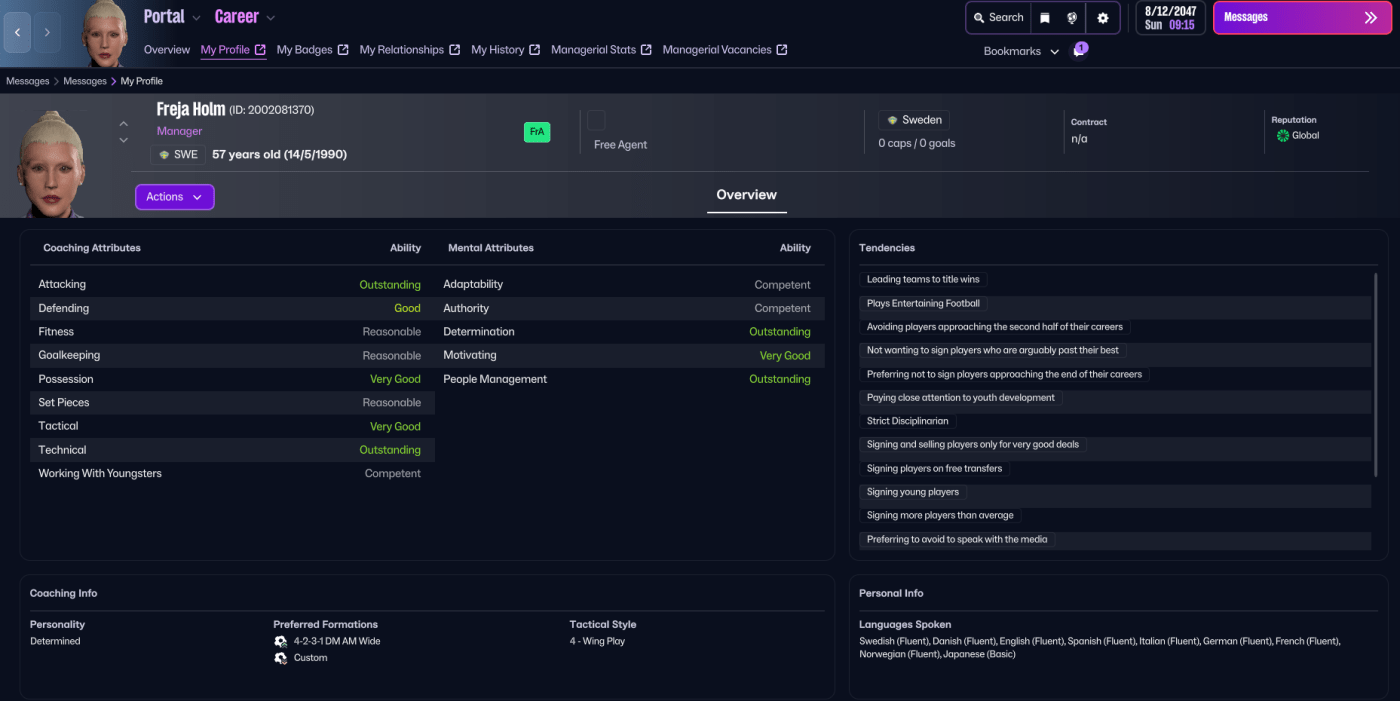Click the green FrA status badge
The width and height of the screenshot is (1400, 701).
[537, 132]
